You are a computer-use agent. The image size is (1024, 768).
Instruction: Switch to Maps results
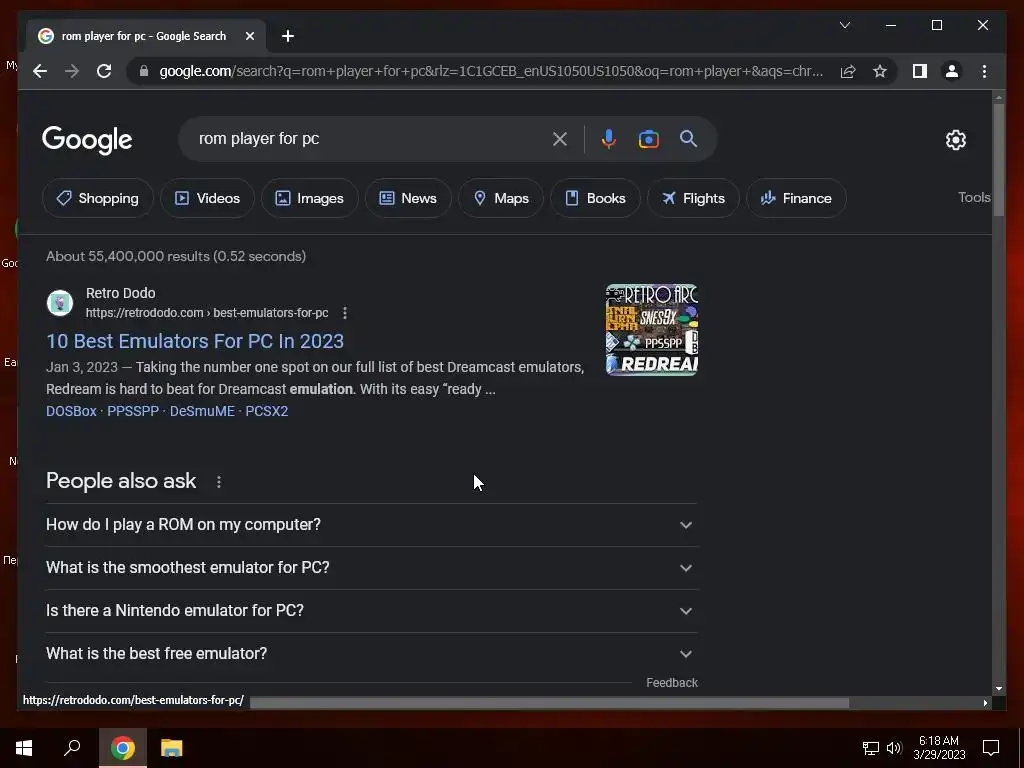coord(501,198)
